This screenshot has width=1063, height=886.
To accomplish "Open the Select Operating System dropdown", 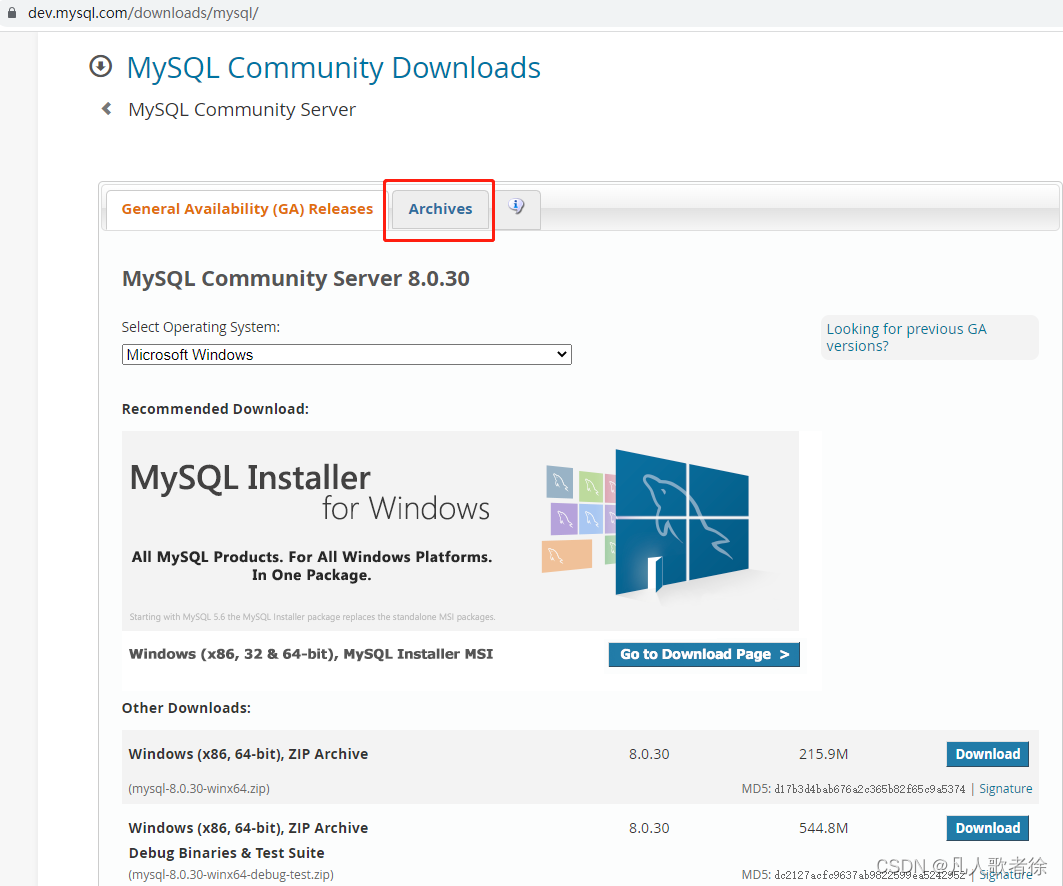I will click(x=346, y=355).
